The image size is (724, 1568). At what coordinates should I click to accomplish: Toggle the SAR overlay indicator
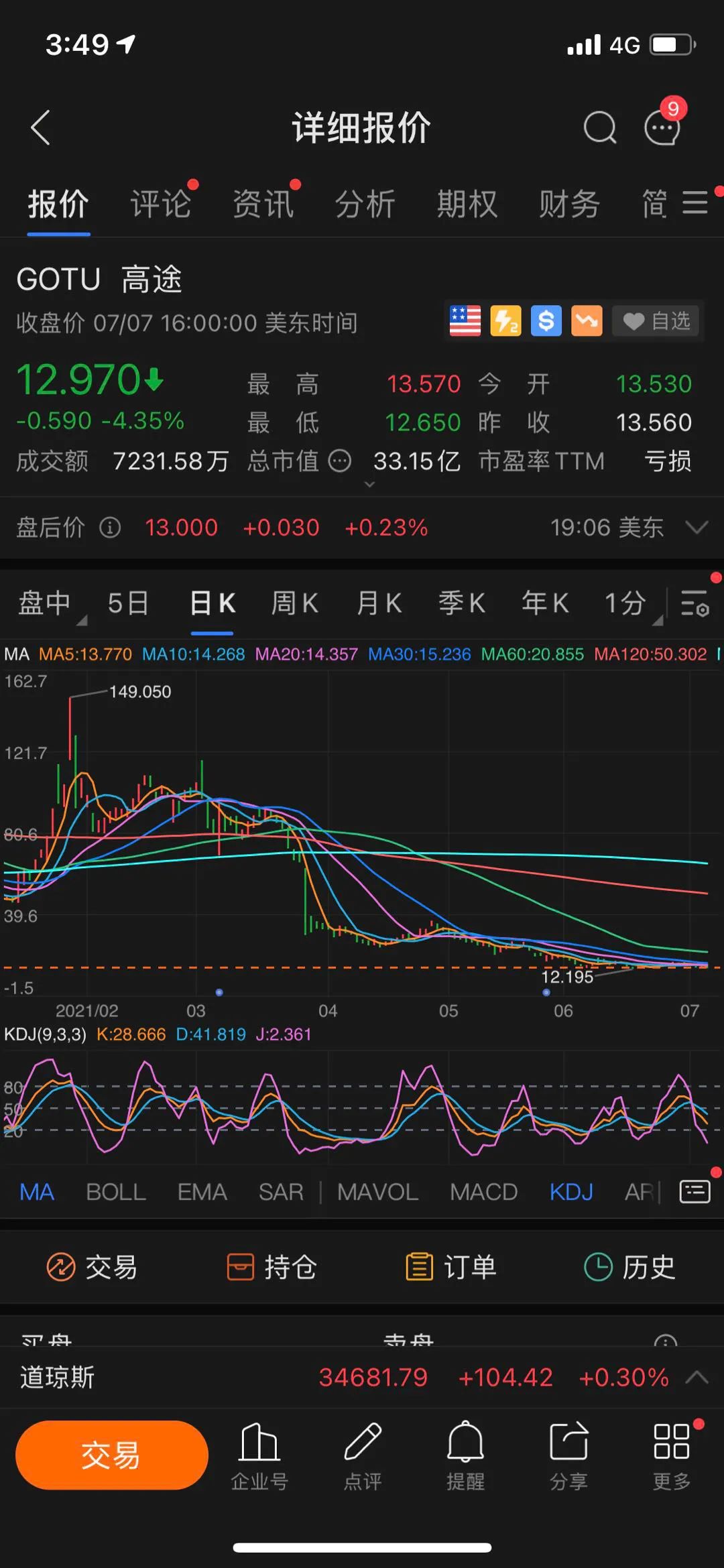[x=281, y=1192]
